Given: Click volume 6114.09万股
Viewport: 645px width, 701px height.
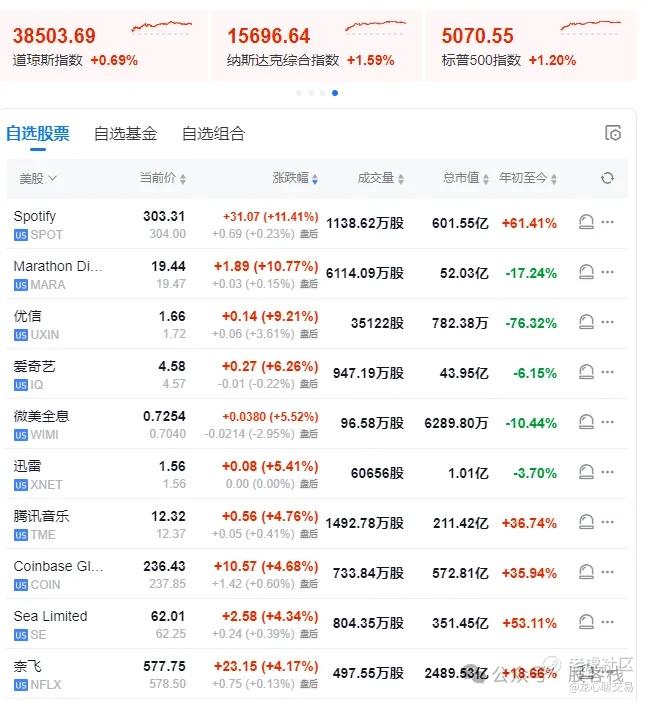Looking at the screenshot, I should tap(365, 273).
